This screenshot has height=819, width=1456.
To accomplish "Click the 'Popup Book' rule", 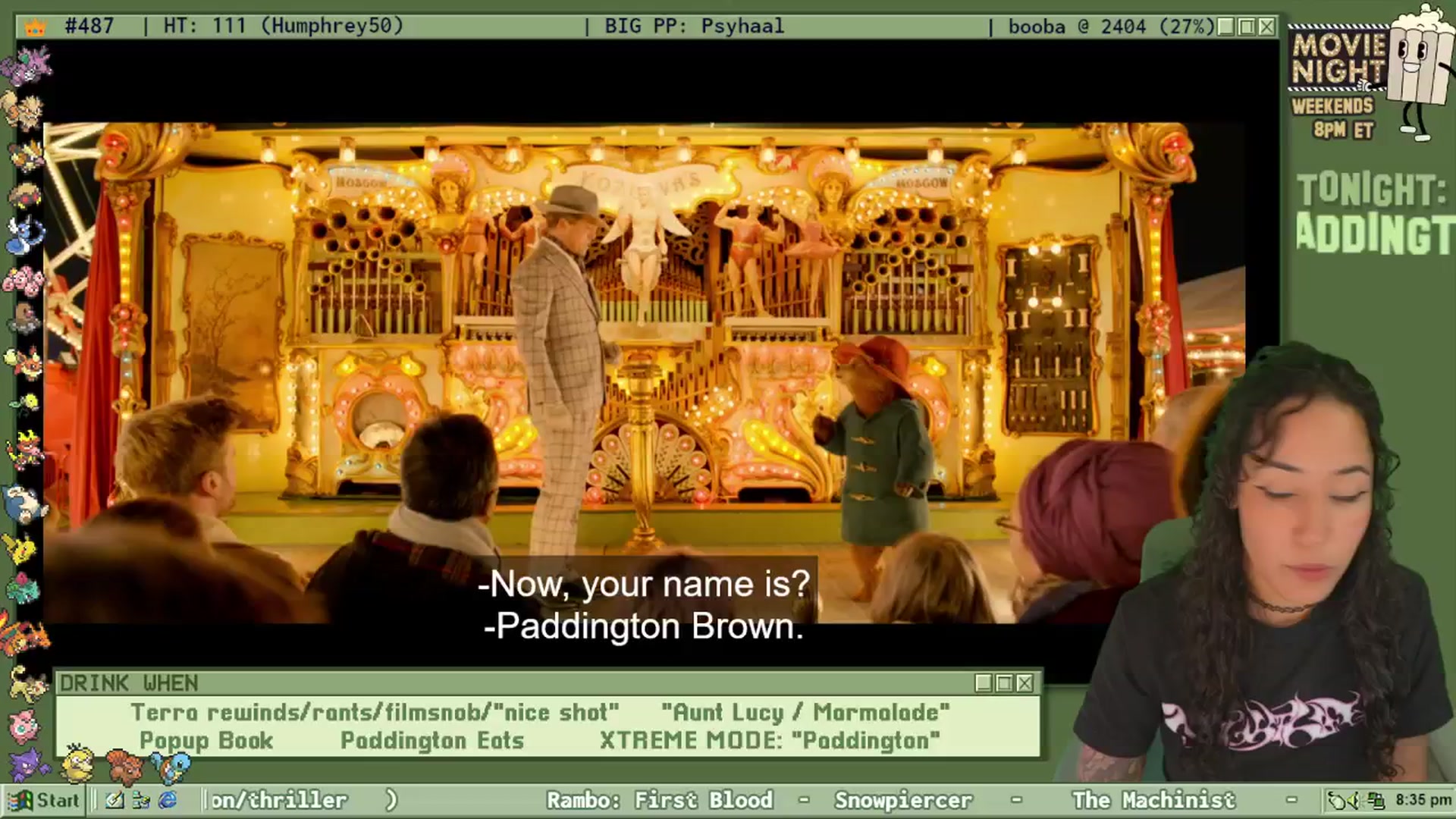I will [206, 741].
